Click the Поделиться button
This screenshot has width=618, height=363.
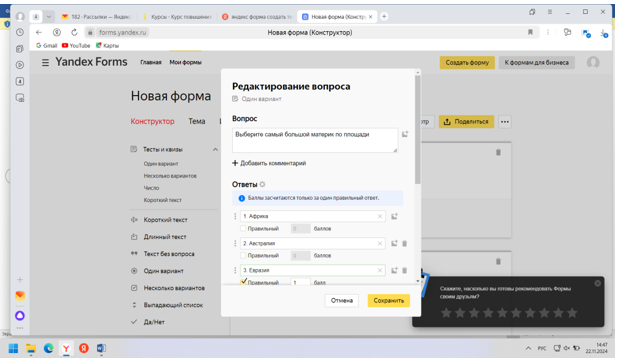click(x=466, y=122)
